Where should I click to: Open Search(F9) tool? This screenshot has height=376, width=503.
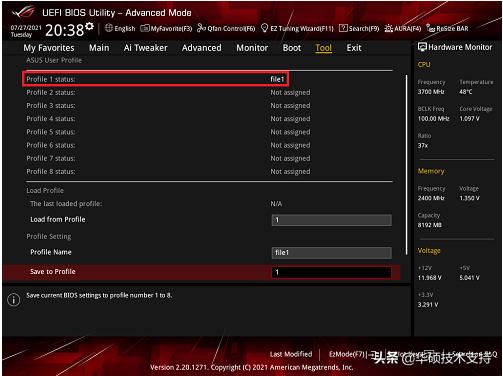click(359, 28)
